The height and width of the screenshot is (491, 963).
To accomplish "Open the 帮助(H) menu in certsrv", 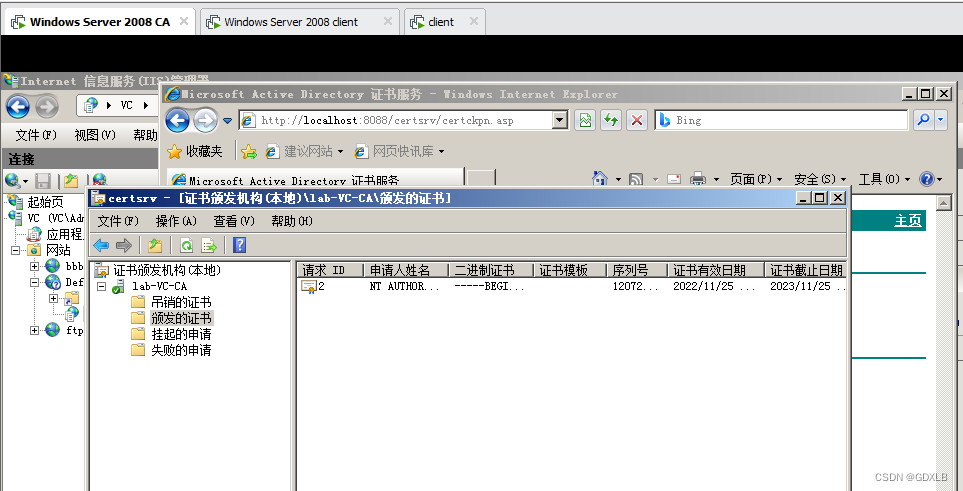I will pyautogui.click(x=292, y=221).
